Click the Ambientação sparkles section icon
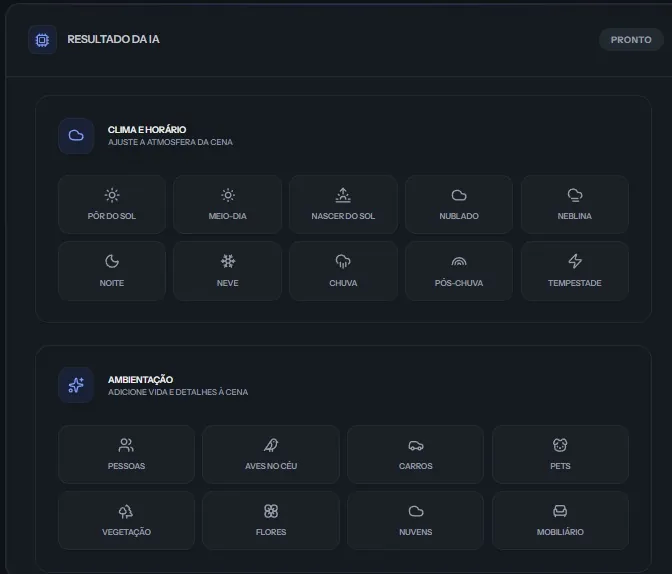672x574 pixels. [x=76, y=385]
